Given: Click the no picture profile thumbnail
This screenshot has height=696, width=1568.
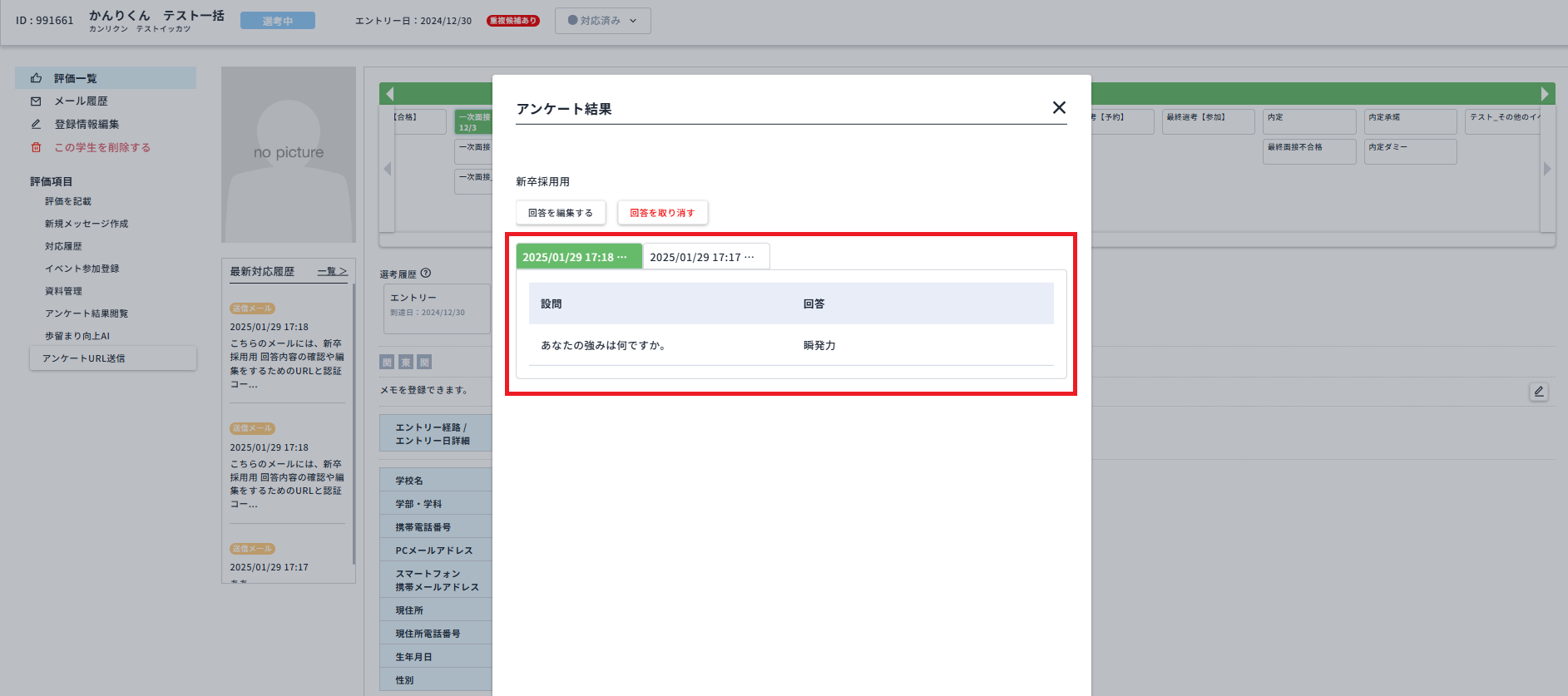Looking at the screenshot, I should (x=289, y=155).
